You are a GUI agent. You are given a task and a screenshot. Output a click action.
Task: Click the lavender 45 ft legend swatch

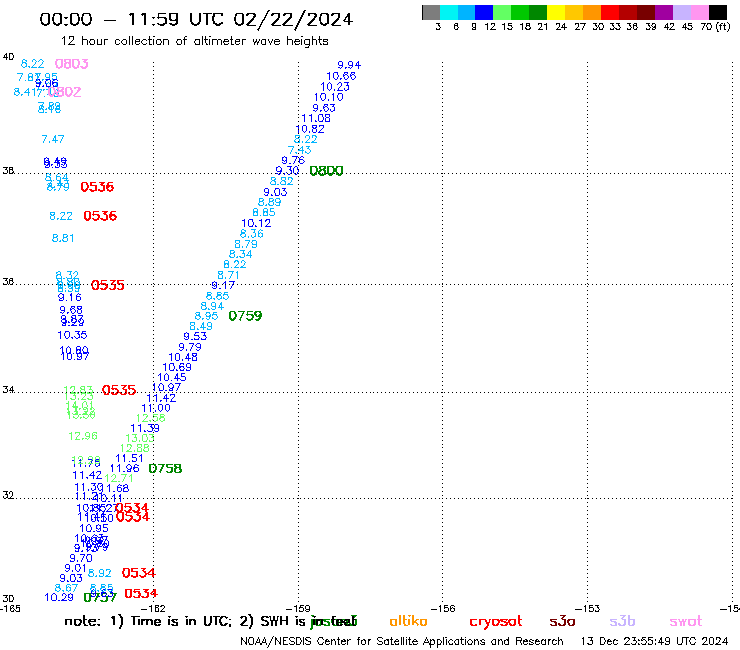pos(681,12)
